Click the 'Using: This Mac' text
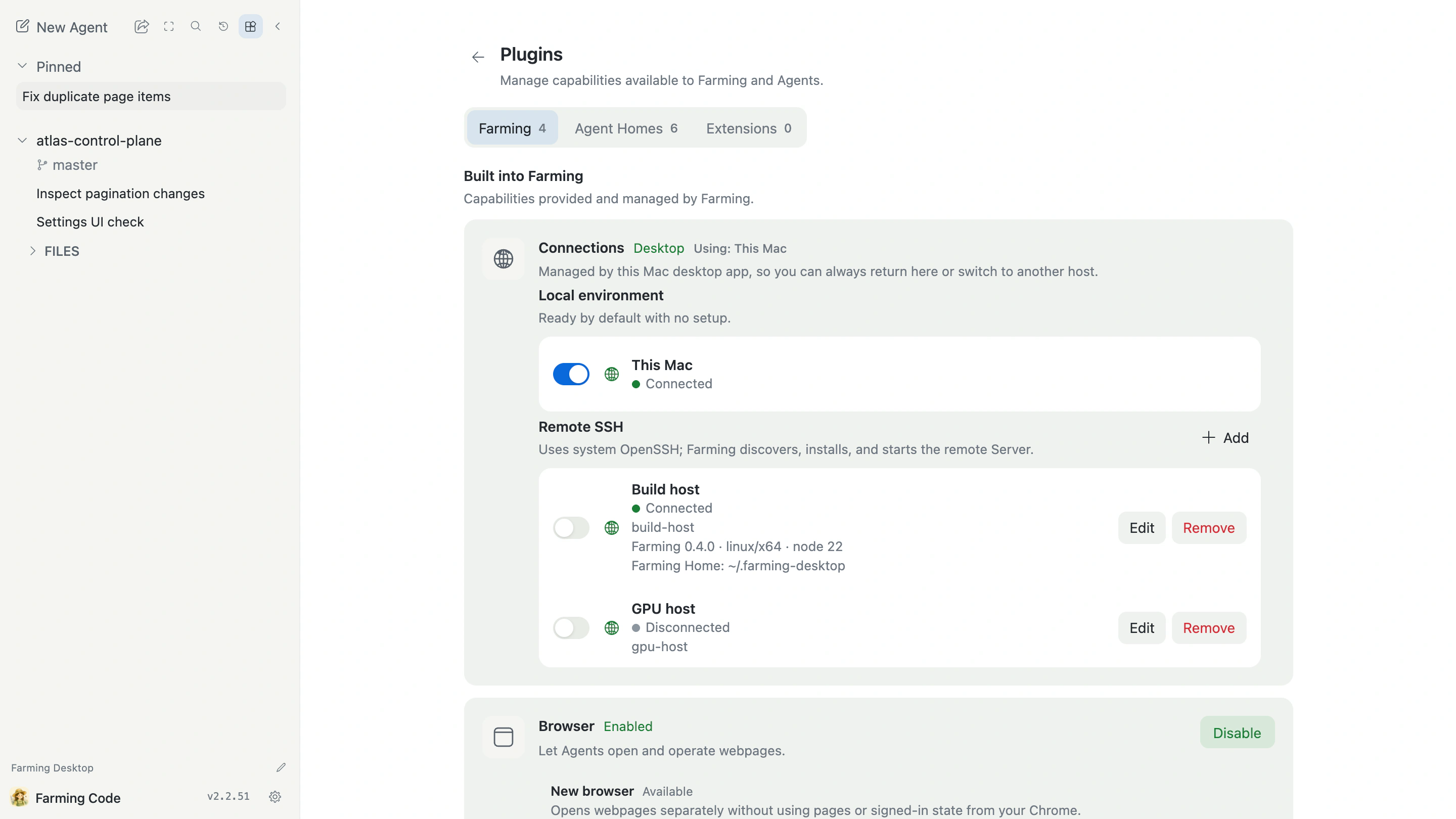Screen dimensions: 1456x819 point(740,249)
